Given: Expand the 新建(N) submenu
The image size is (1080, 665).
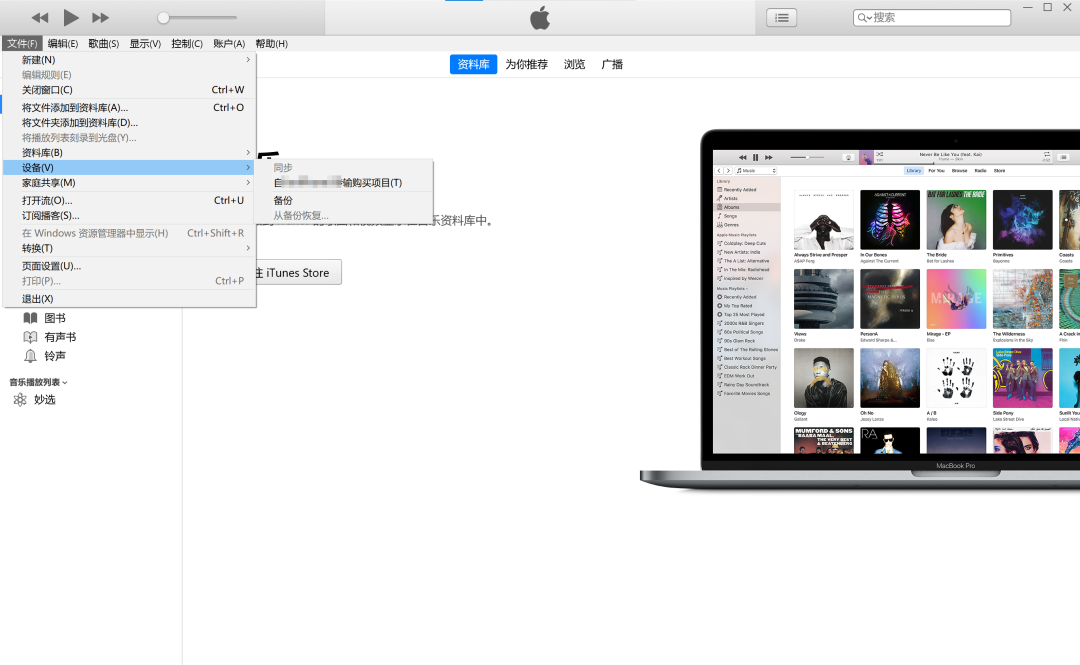Looking at the screenshot, I should coord(129,60).
